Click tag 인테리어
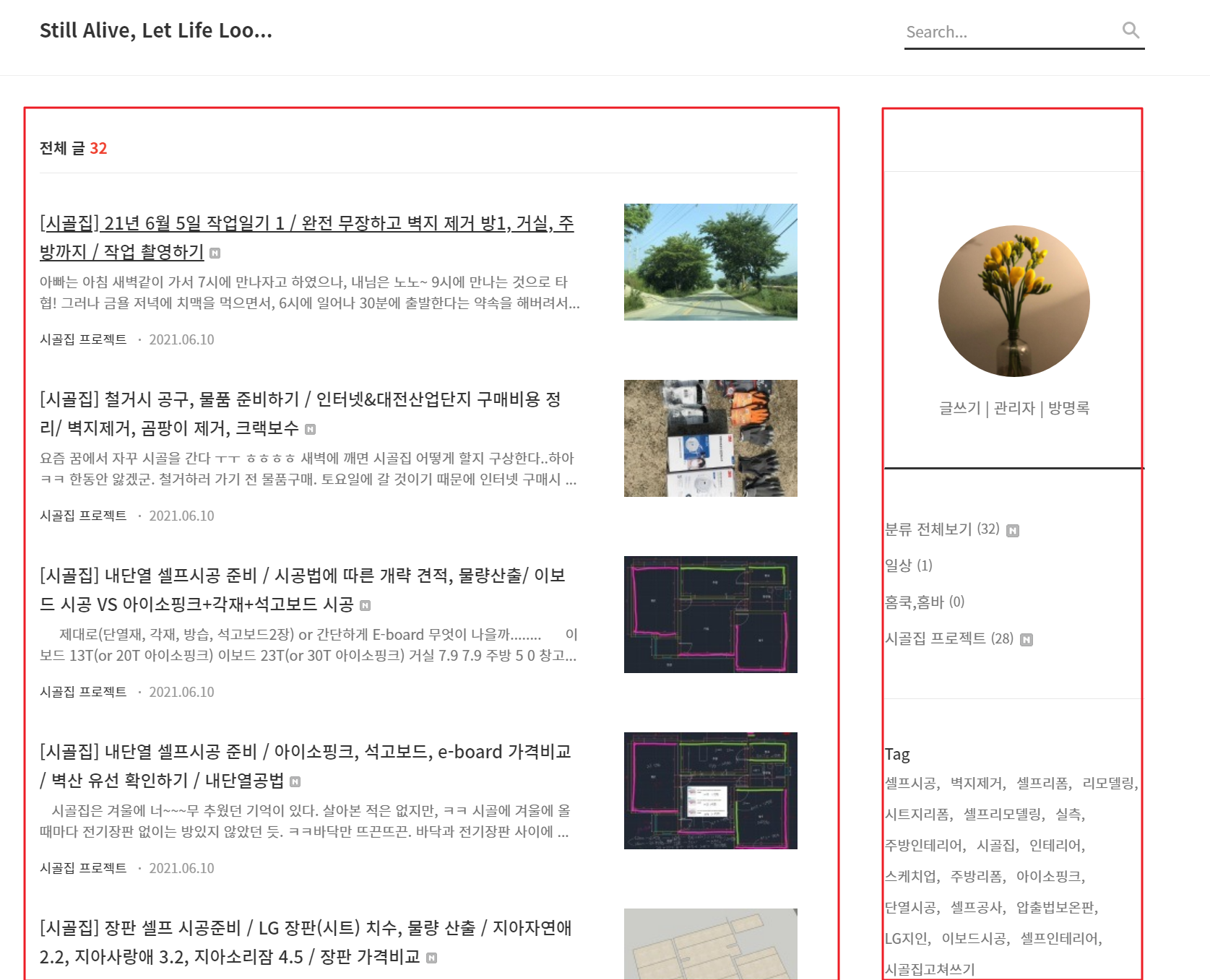This screenshot has height=980, width=1210. pos(1055,846)
